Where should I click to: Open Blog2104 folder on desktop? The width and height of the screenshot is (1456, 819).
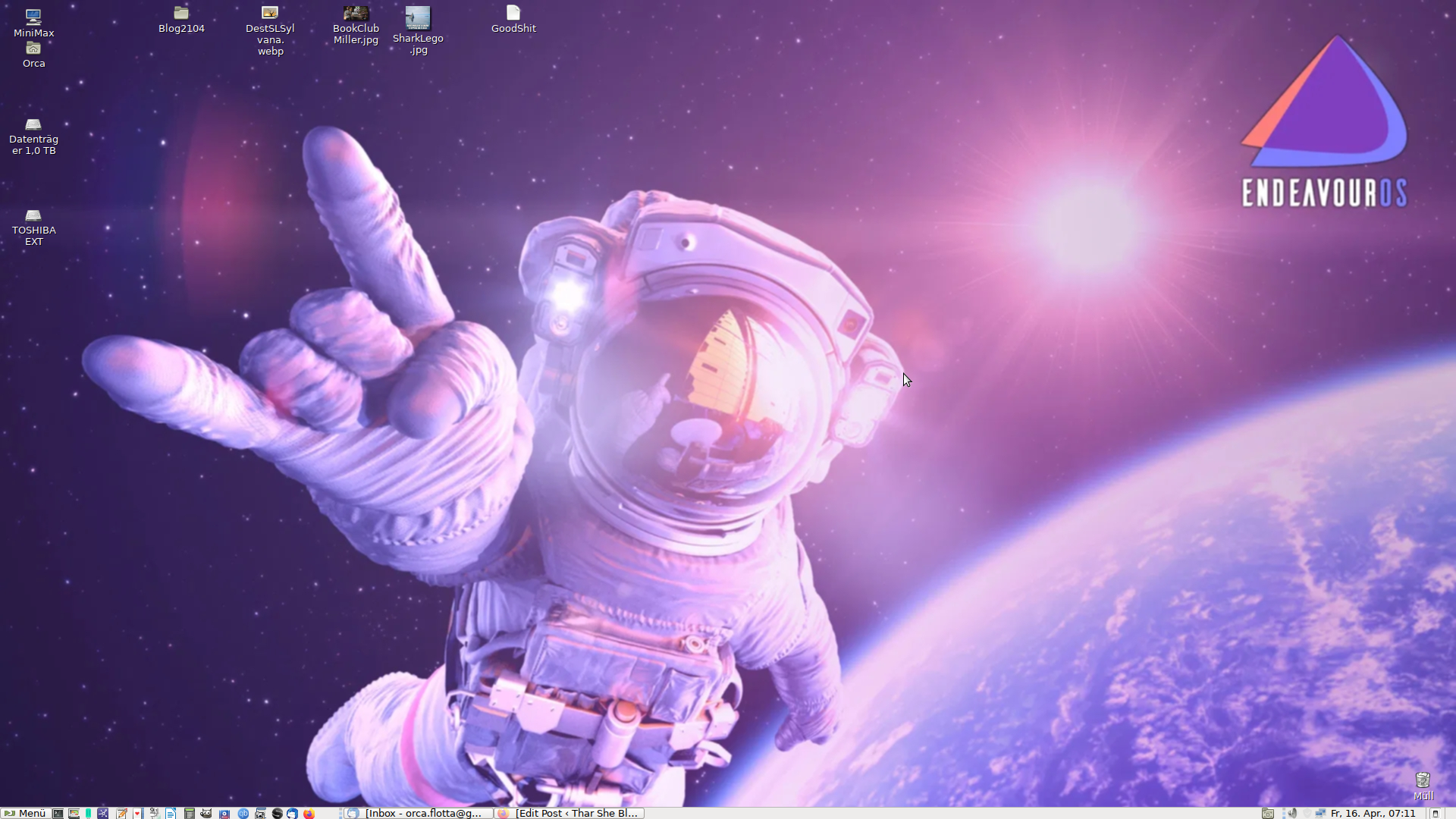(x=181, y=20)
